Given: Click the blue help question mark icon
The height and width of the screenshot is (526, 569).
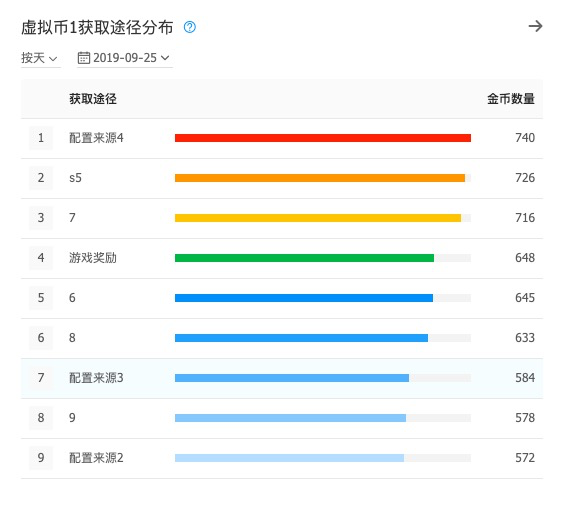Looking at the screenshot, I should 189,27.
